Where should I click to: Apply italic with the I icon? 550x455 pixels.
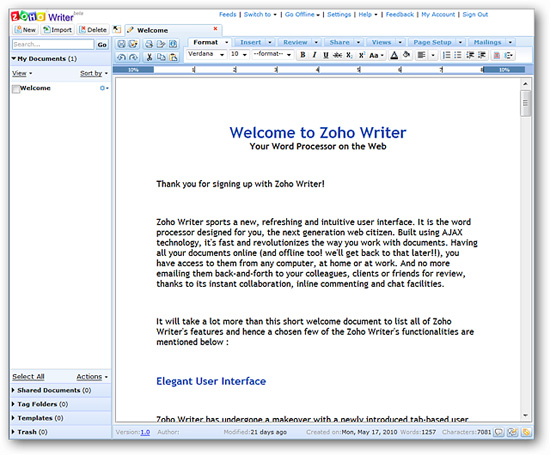pyautogui.click(x=314, y=55)
